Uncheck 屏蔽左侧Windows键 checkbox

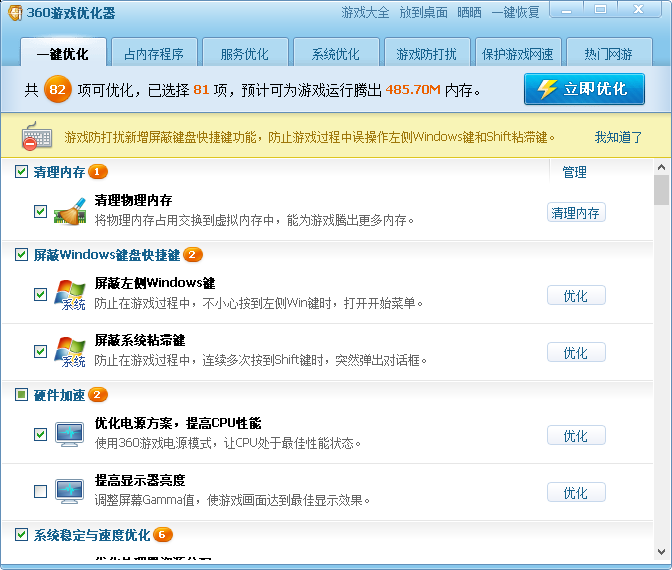tap(40, 294)
